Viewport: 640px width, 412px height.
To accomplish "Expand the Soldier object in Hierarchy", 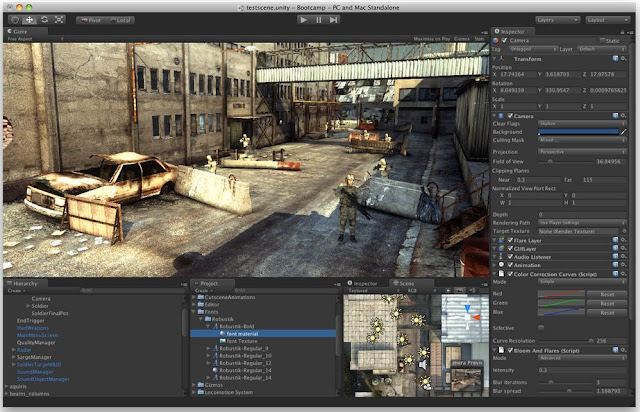I will 28,305.
